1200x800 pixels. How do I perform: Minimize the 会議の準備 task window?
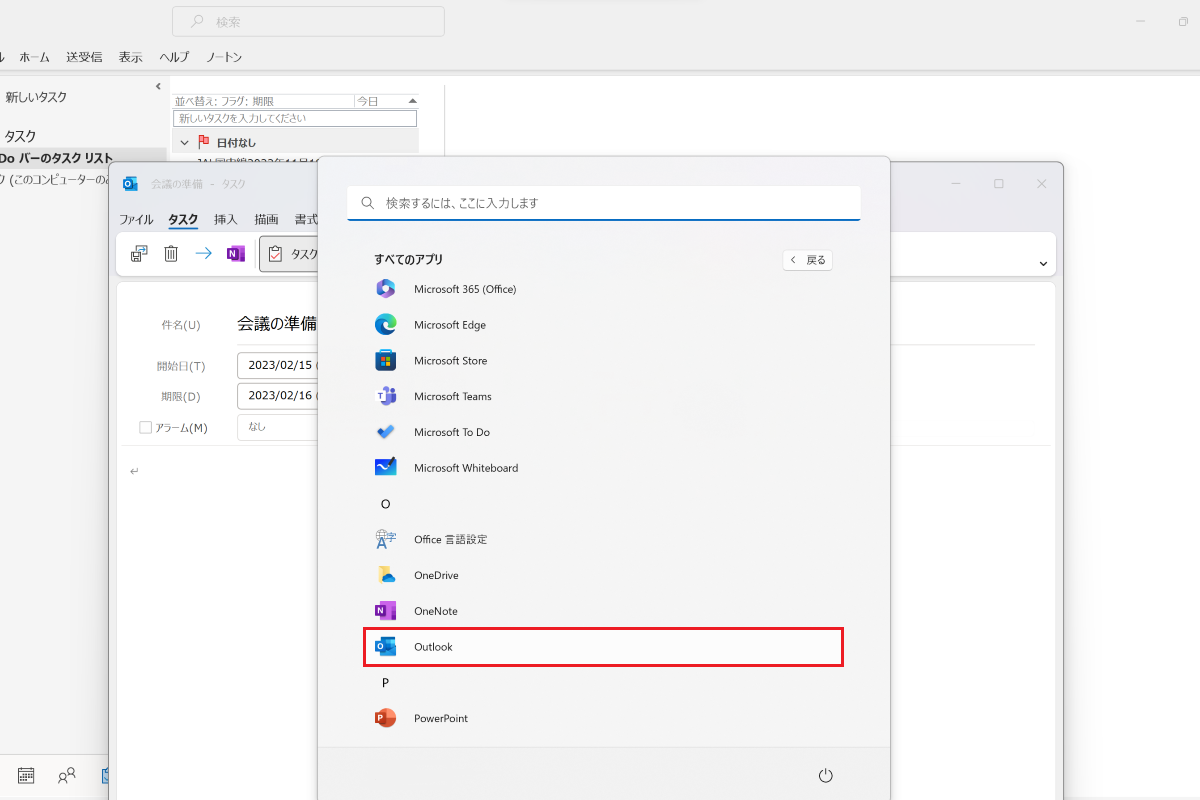(957, 184)
